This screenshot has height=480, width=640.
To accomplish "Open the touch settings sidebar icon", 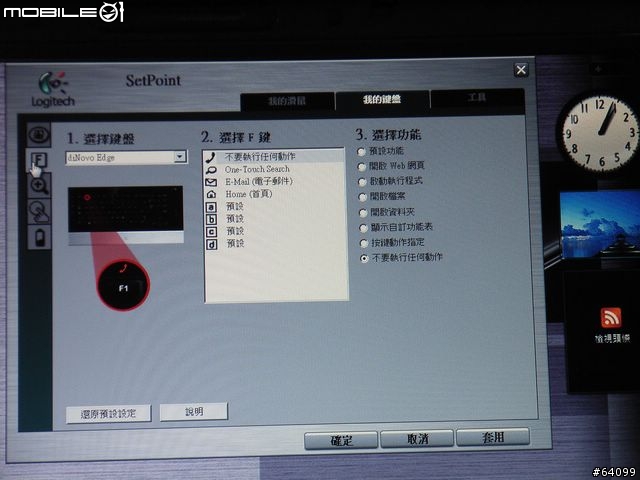I will (39, 211).
